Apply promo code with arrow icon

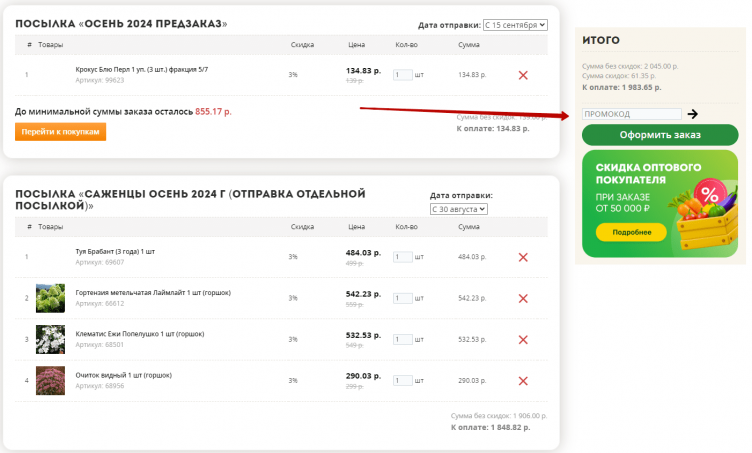(x=693, y=115)
